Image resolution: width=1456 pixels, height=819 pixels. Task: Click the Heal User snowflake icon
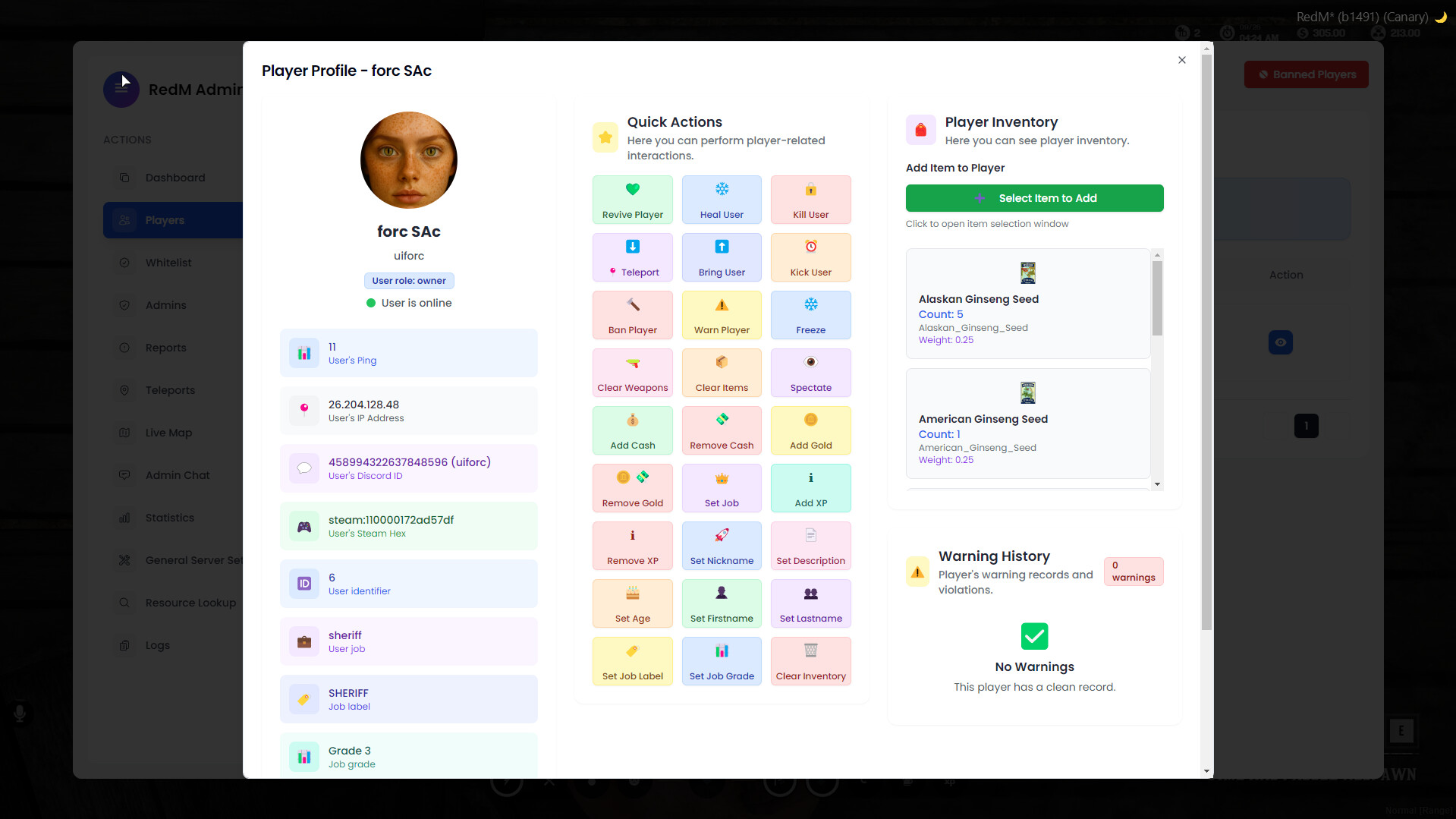click(x=722, y=189)
